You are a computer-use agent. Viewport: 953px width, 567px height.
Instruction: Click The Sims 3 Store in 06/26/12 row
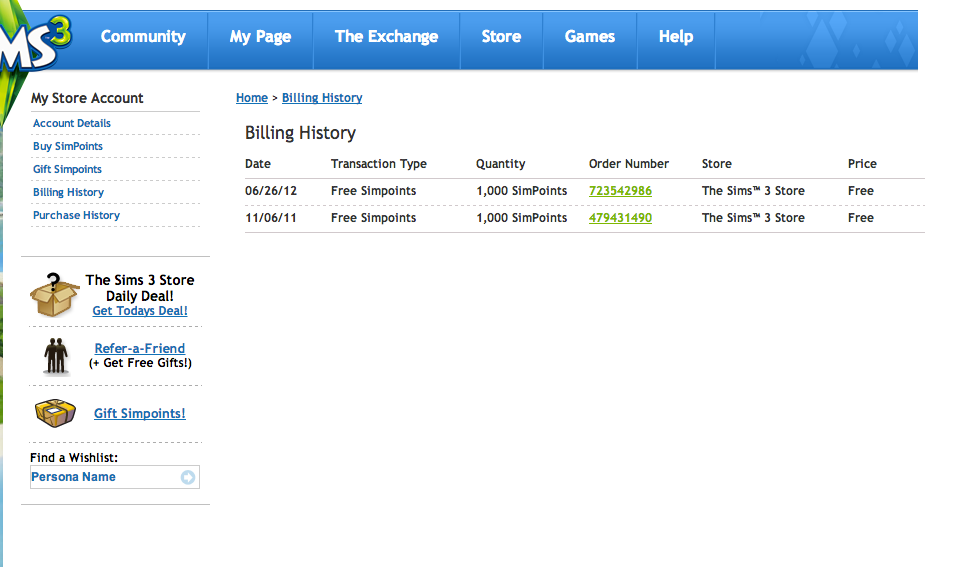tap(753, 191)
